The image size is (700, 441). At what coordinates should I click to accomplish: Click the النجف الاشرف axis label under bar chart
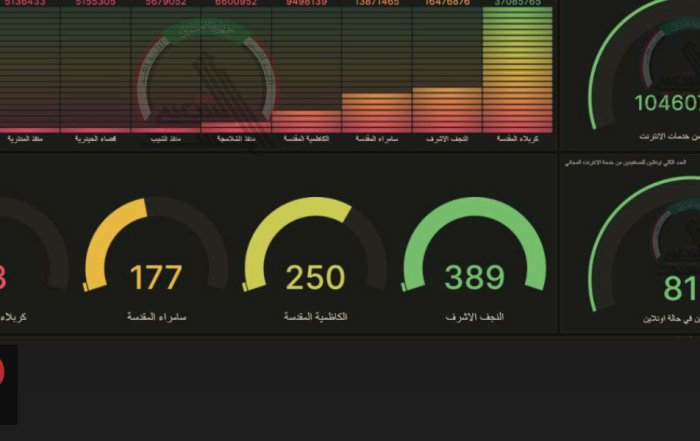pyautogui.click(x=447, y=139)
